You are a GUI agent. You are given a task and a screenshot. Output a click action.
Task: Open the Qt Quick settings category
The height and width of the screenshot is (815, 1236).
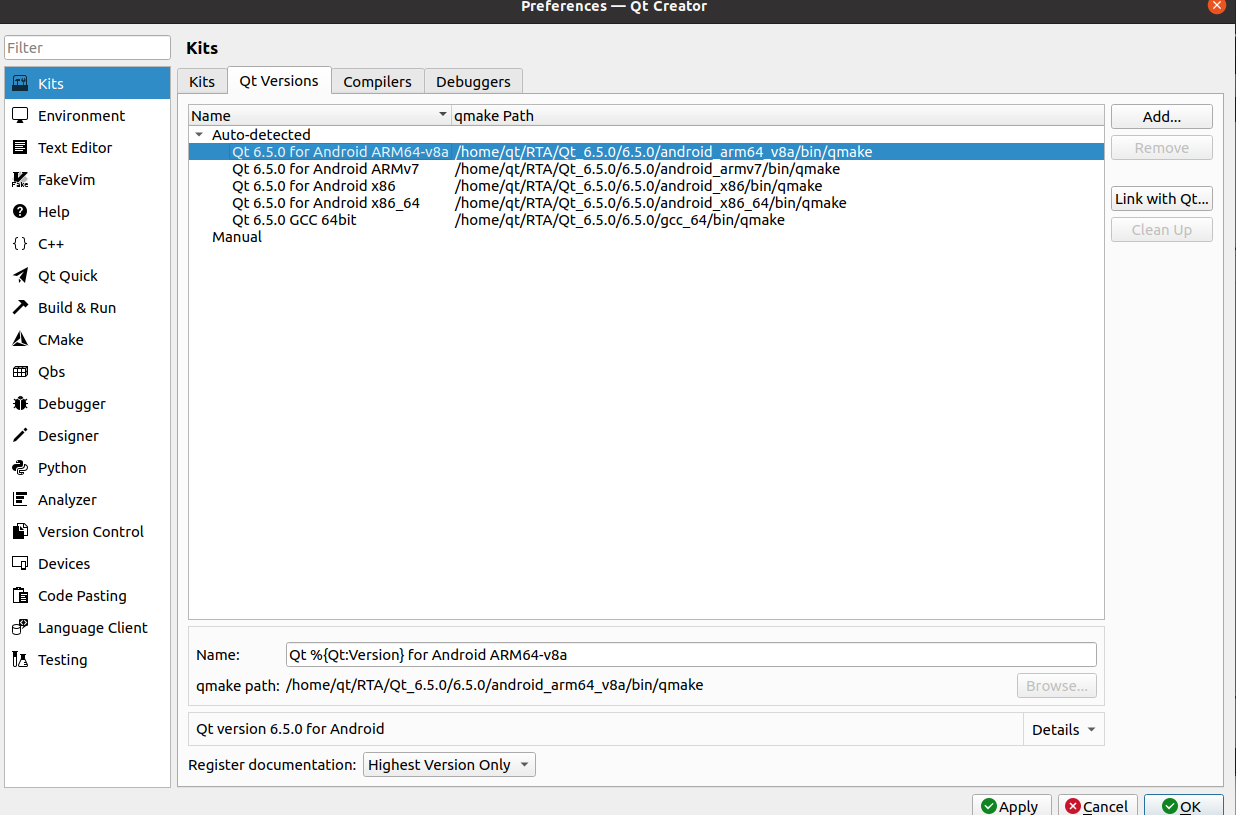click(x=87, y=276)
